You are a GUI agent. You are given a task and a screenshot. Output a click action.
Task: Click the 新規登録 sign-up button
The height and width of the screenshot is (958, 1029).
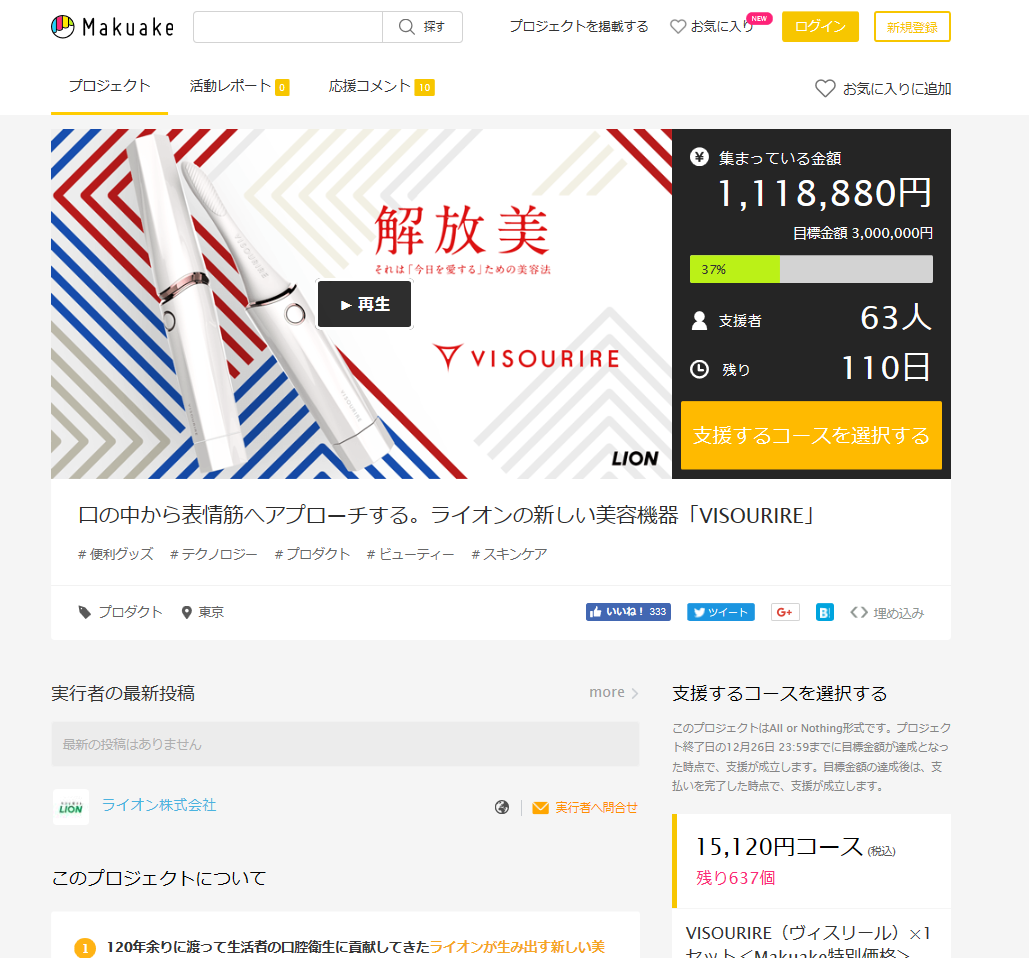point(912,27)
